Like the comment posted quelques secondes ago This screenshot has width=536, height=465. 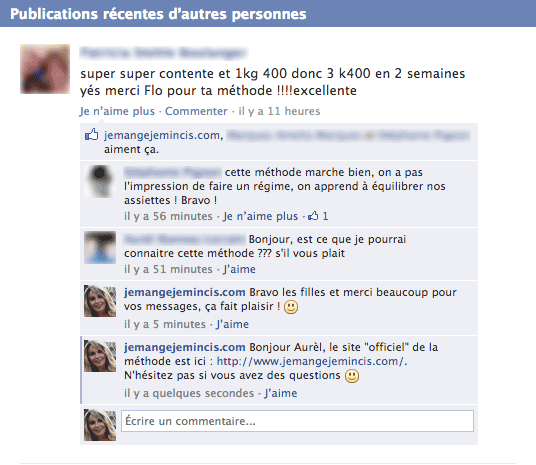coord(281,393)
